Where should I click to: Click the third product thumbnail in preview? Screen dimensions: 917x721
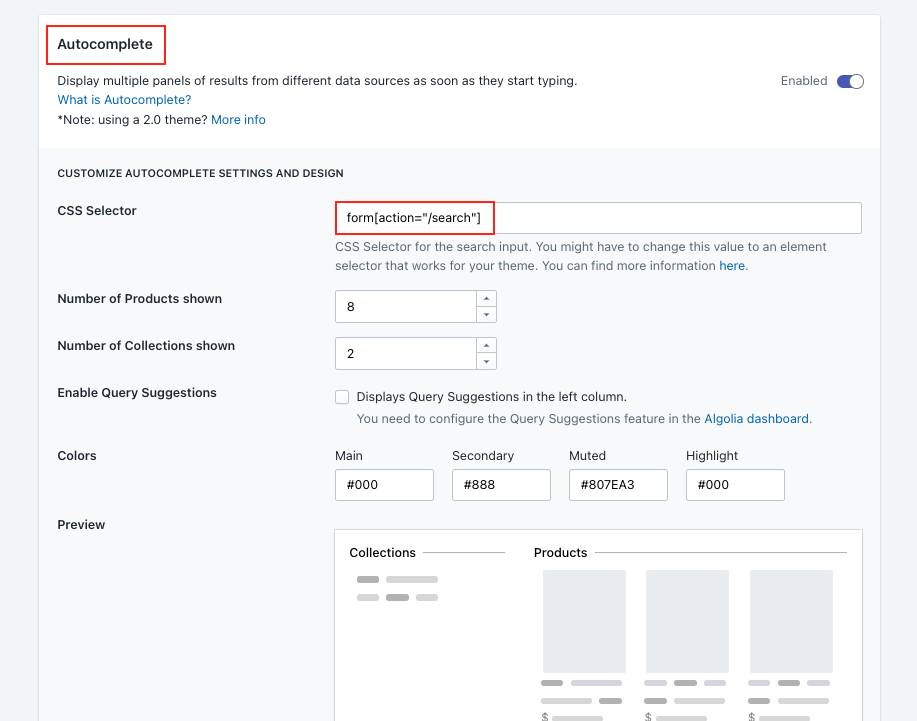791,622
